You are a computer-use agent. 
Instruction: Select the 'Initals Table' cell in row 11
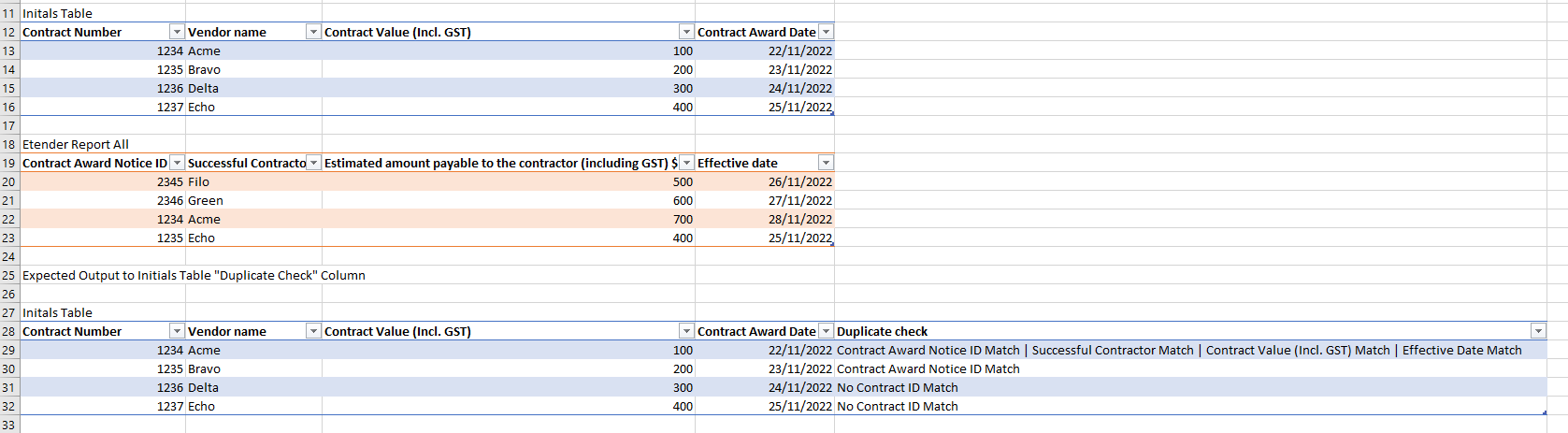103,13
